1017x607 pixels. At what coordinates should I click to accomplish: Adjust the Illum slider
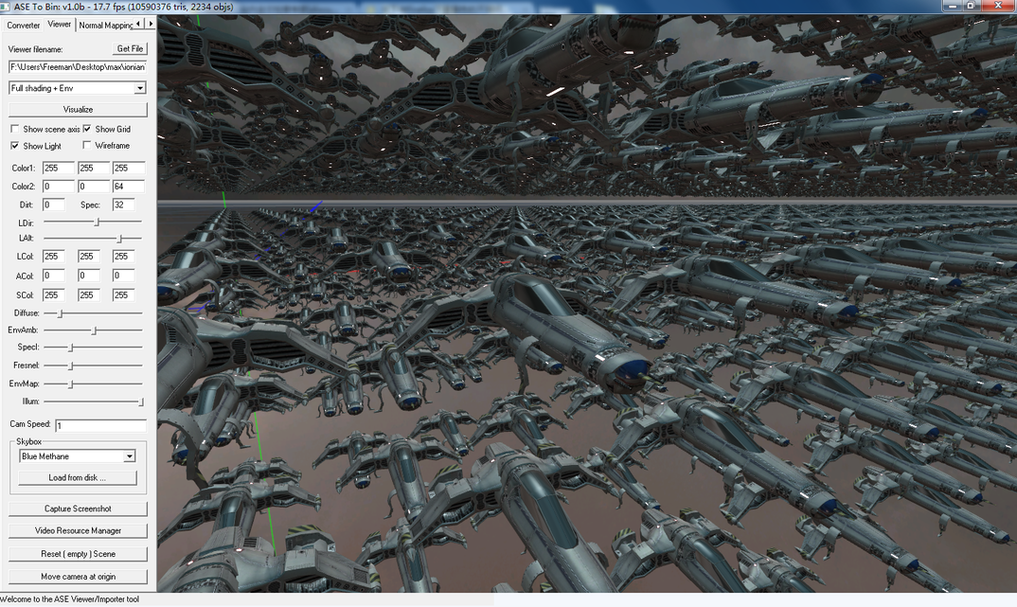click(x=141, y=402)
